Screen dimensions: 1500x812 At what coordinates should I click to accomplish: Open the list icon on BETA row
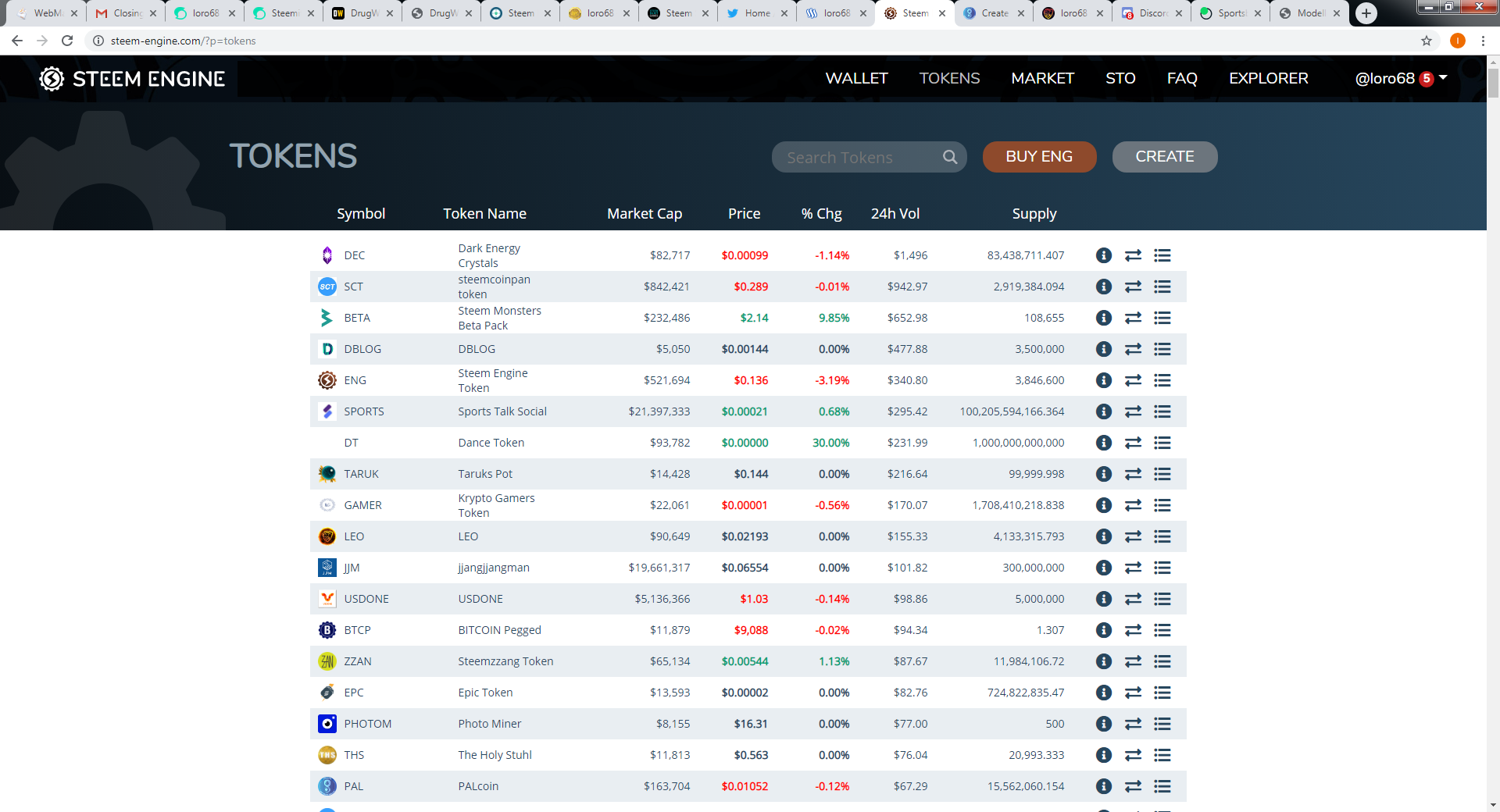pyautogui.click(x=1162, y=318)
